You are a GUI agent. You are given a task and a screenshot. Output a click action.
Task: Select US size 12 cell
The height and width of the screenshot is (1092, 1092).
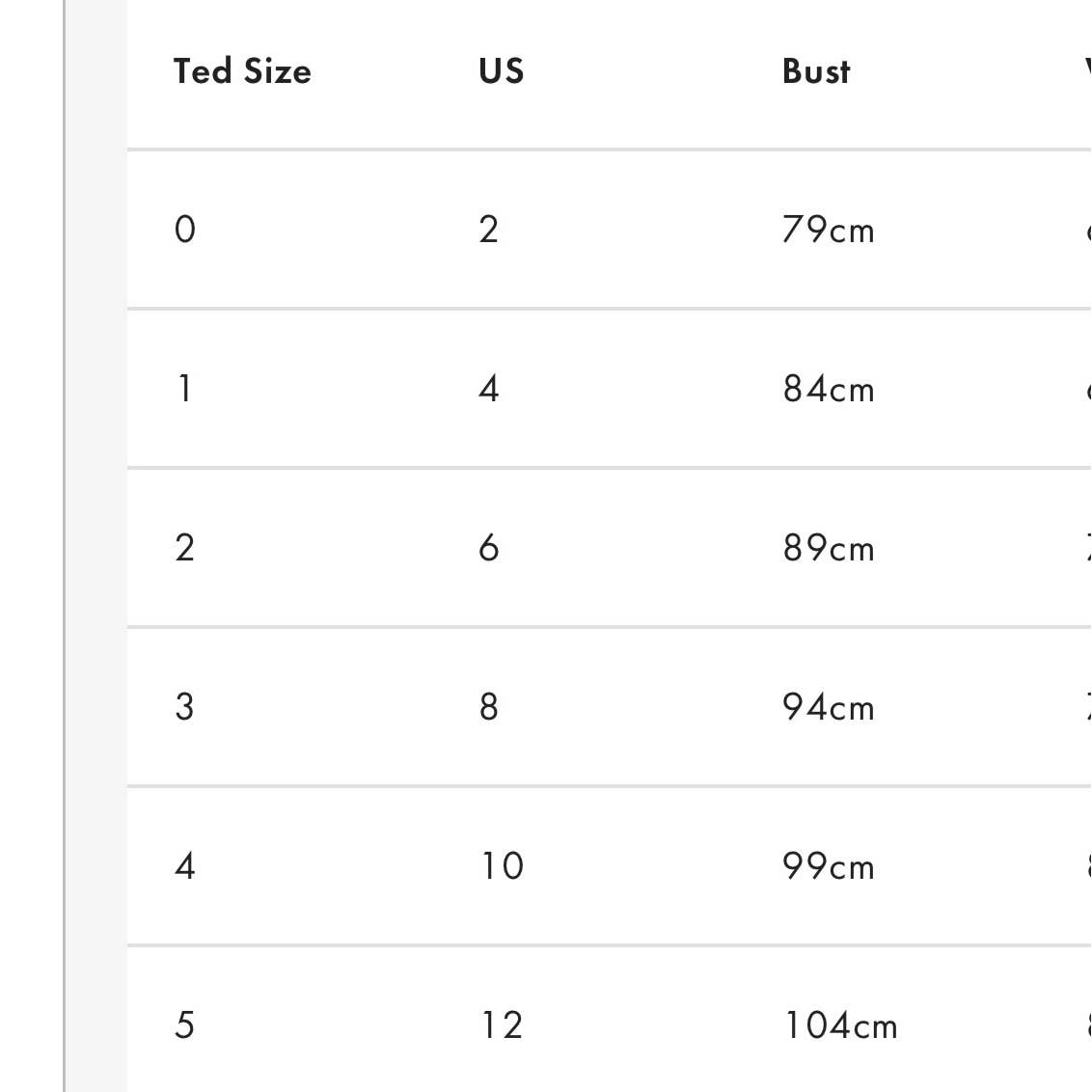[503, 1025]
